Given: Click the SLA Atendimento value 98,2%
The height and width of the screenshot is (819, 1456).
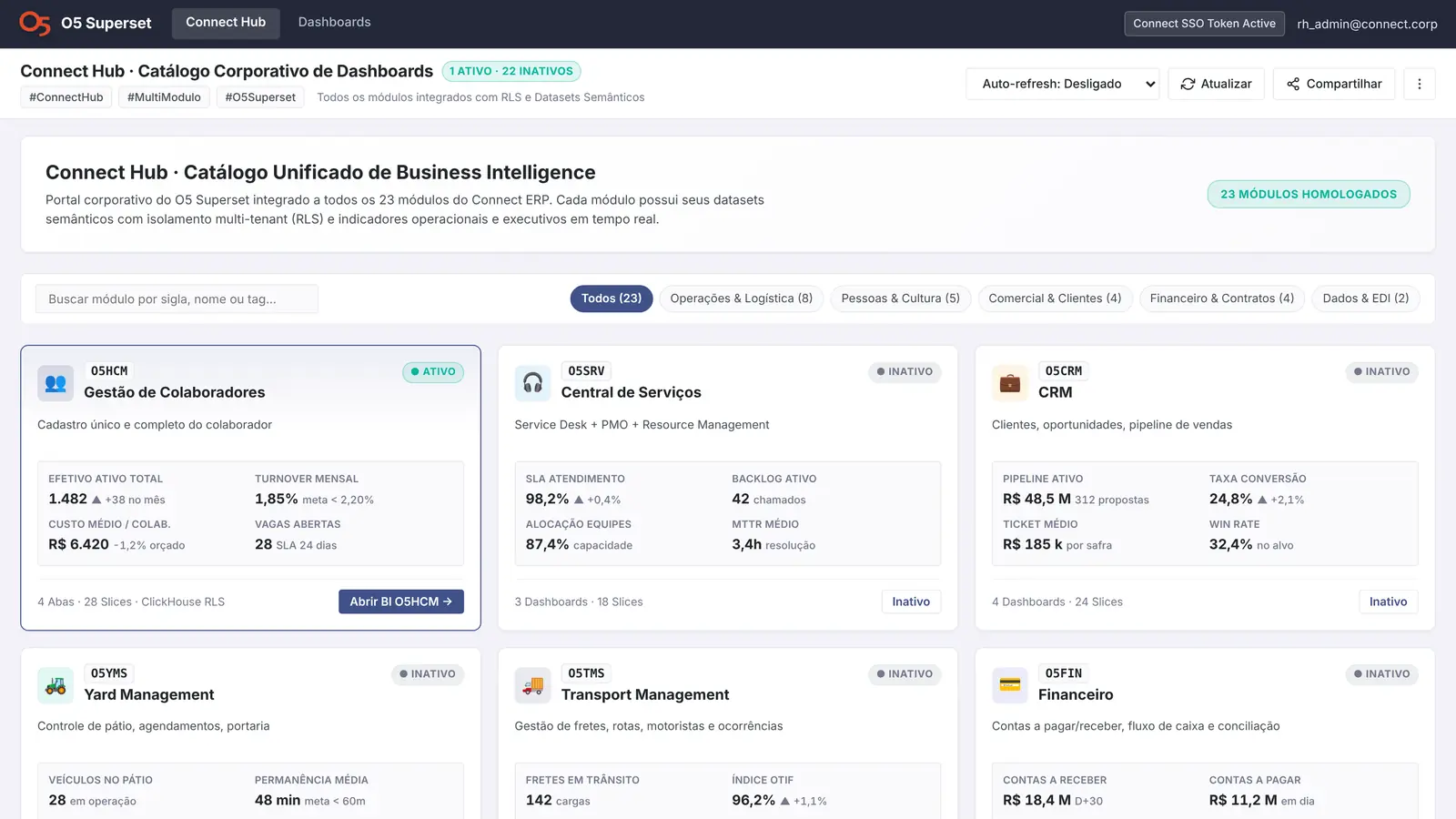Looking at the screenshot, I should tap(547, 499).
